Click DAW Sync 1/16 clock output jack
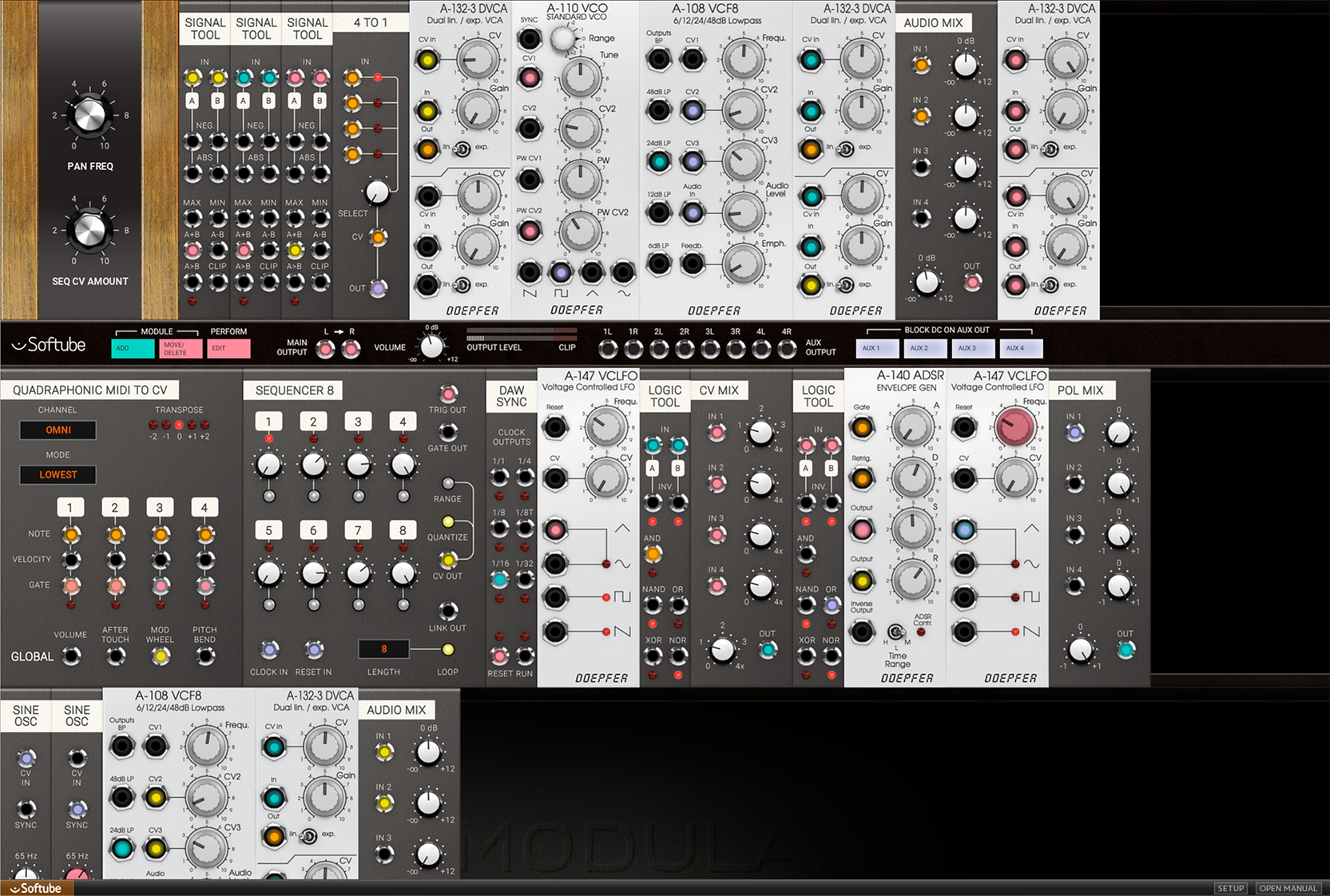The height and width of the screenshot is (896, 1330). (499, 579)
